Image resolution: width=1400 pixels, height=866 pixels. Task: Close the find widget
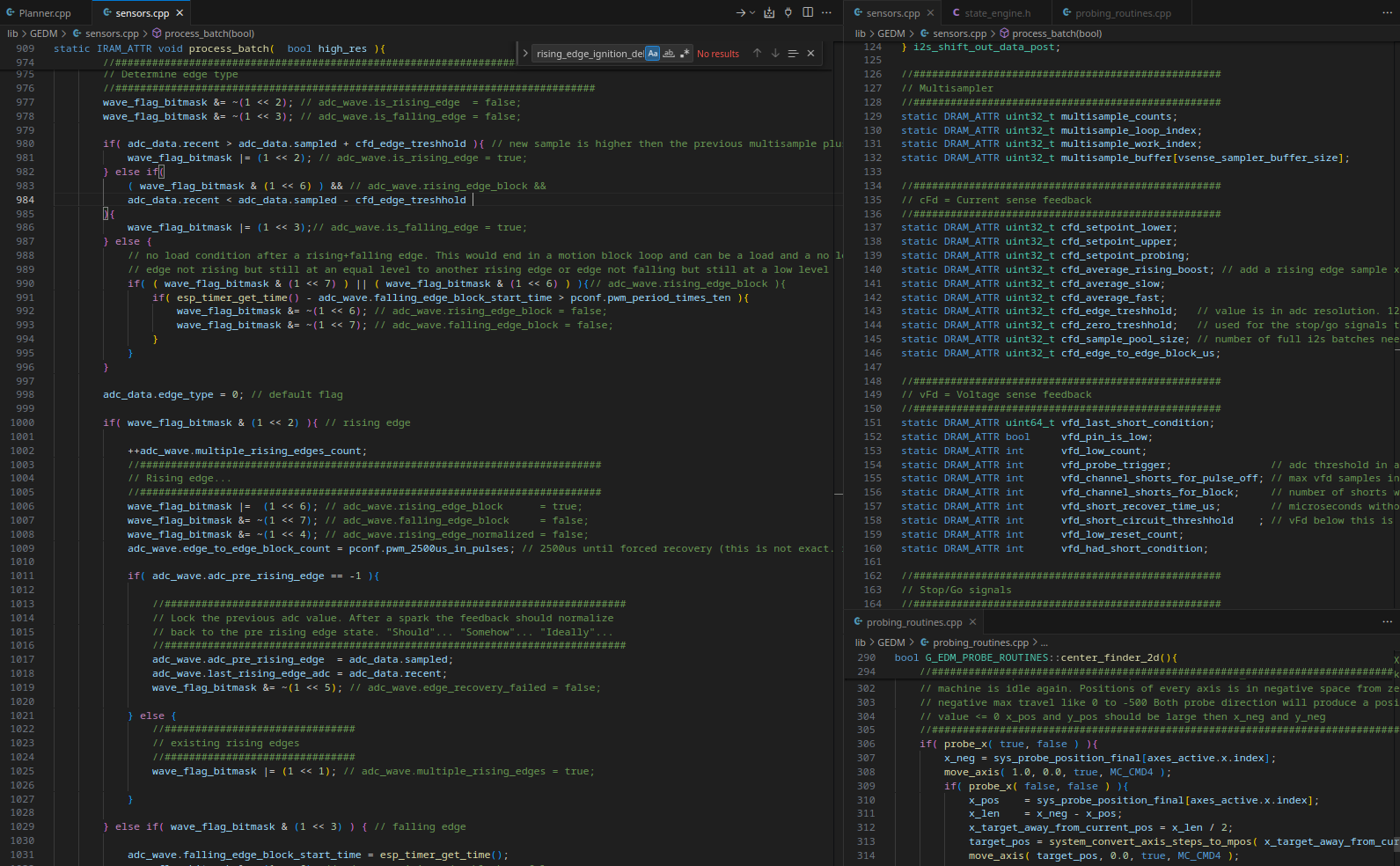click(x=810, y=54)
